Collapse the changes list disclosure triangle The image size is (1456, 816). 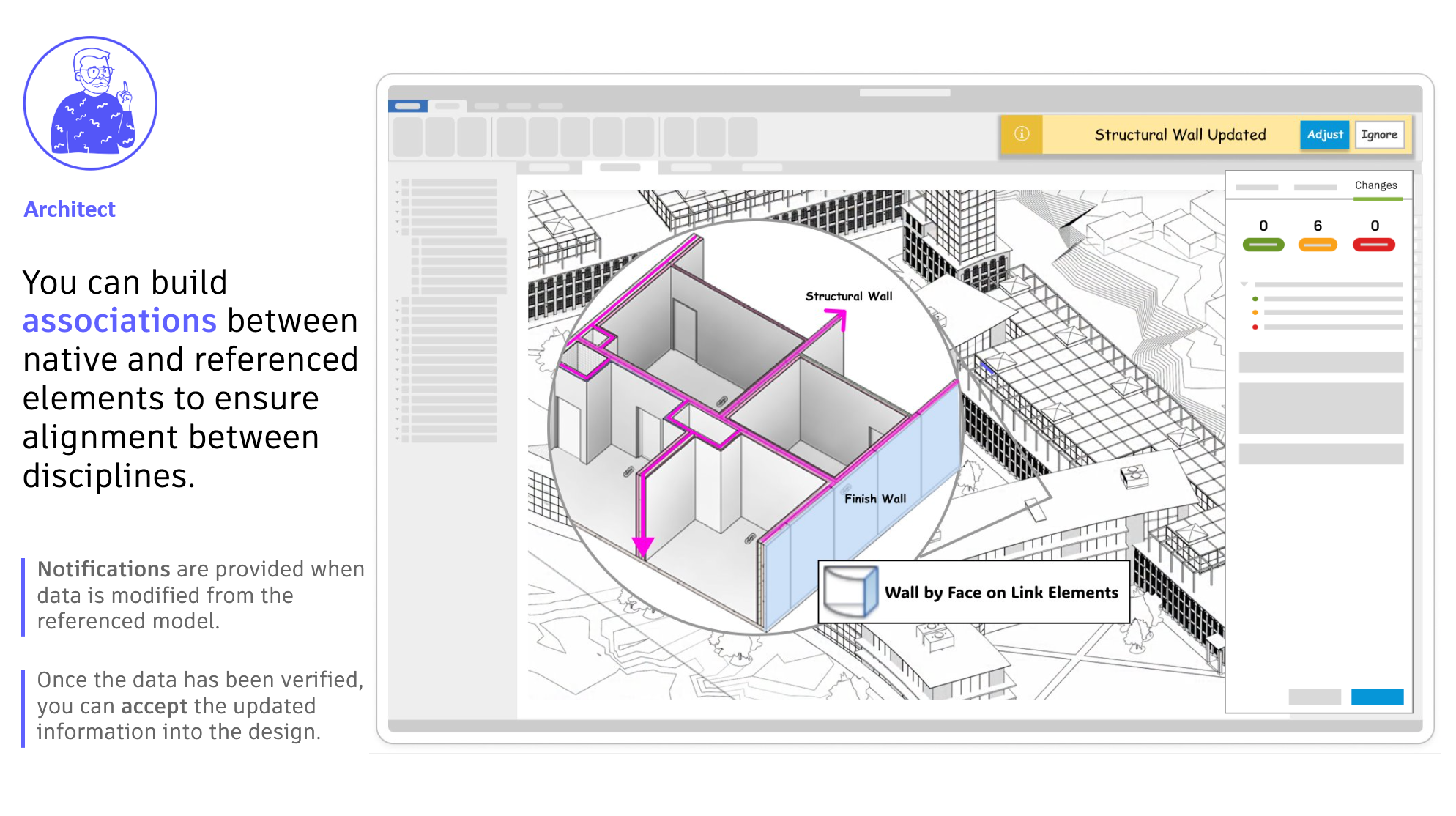[x=1244, y=284]
